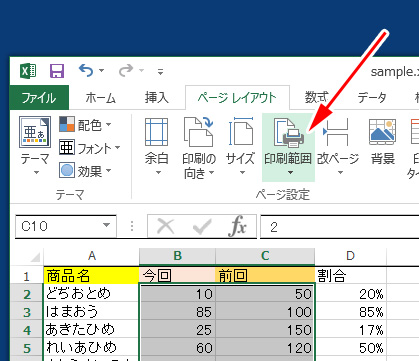This screenshot has height=361, width=419.
Task: Open the 効果 theme effects dropdown
Action: 86,171
